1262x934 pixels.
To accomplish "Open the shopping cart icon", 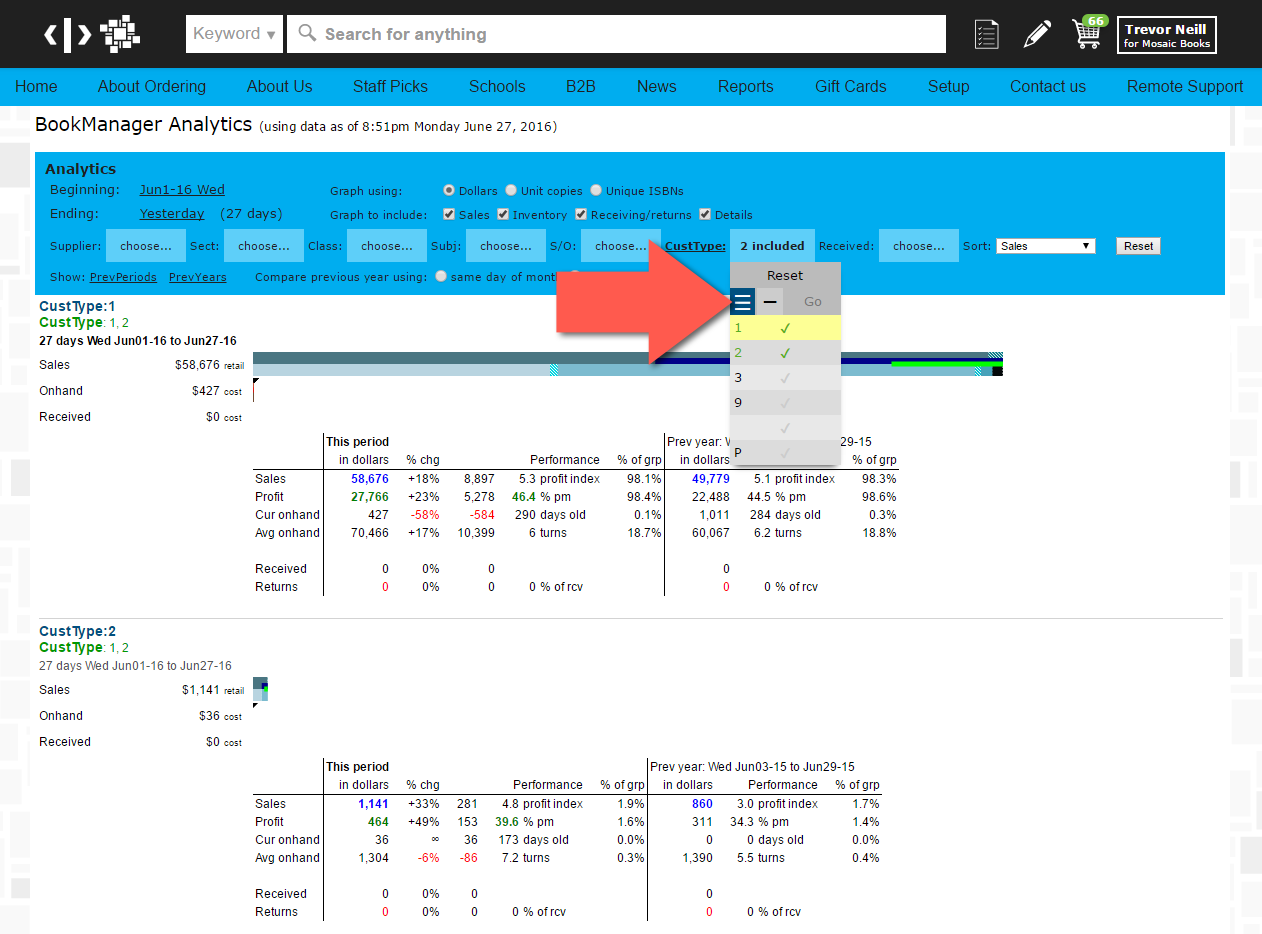I will (1087, 34).
